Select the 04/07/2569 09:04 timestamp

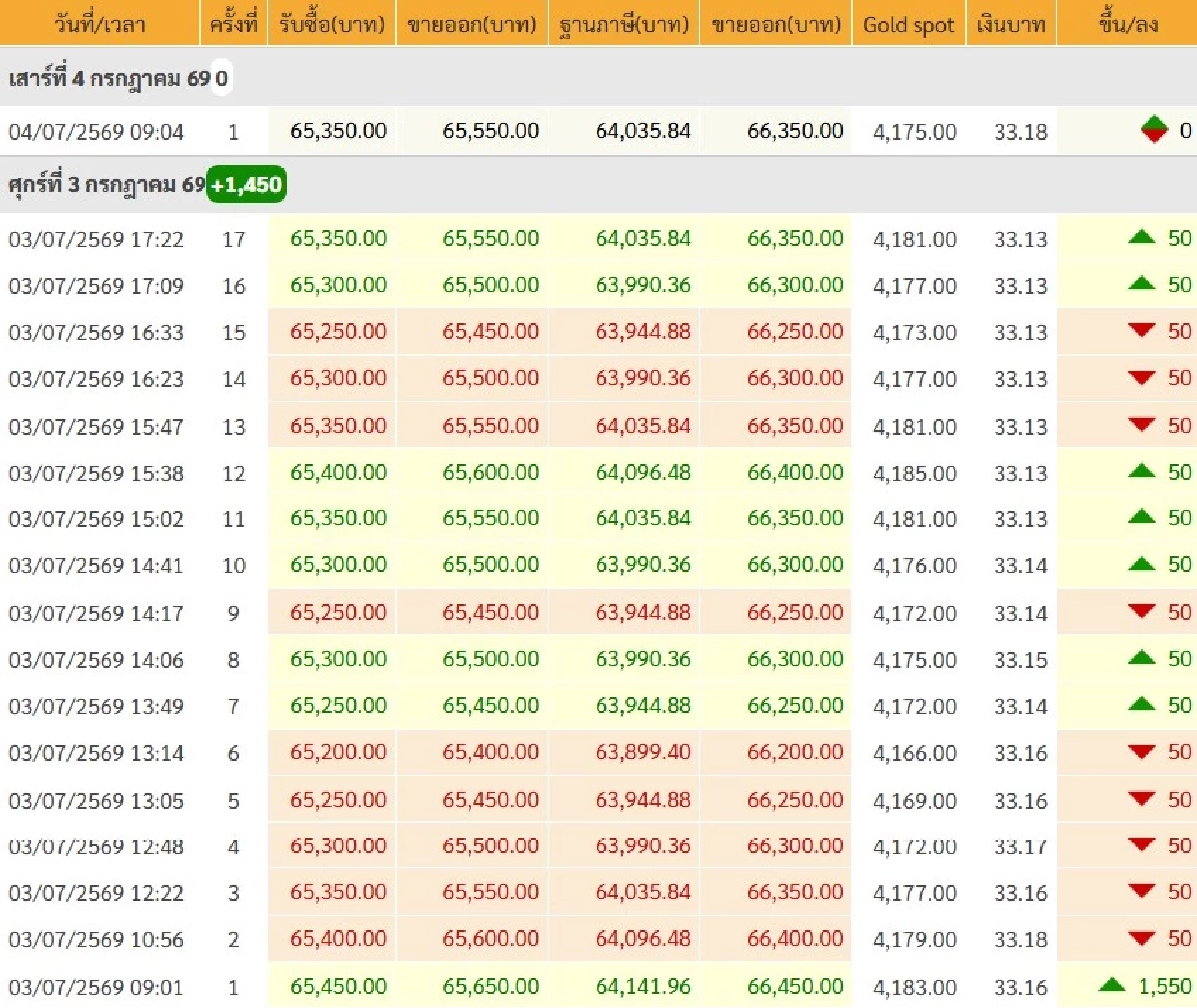(96, 131)
